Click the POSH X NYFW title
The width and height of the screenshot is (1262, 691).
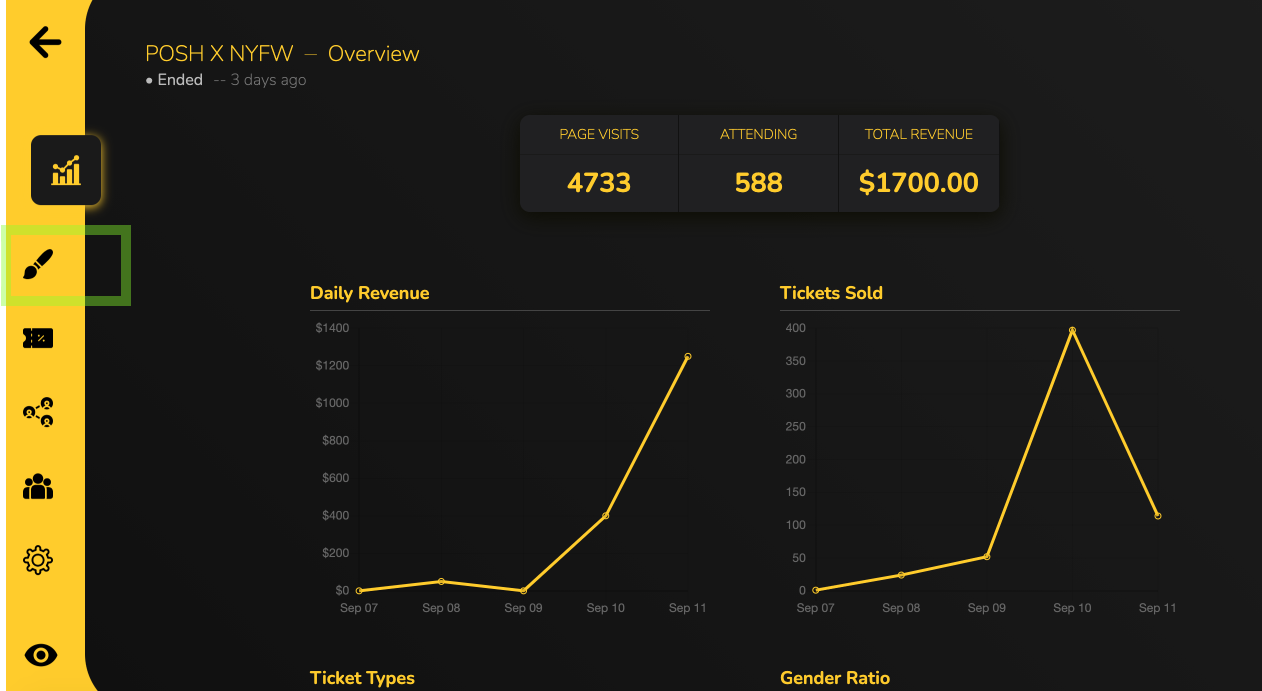(219, 54)
